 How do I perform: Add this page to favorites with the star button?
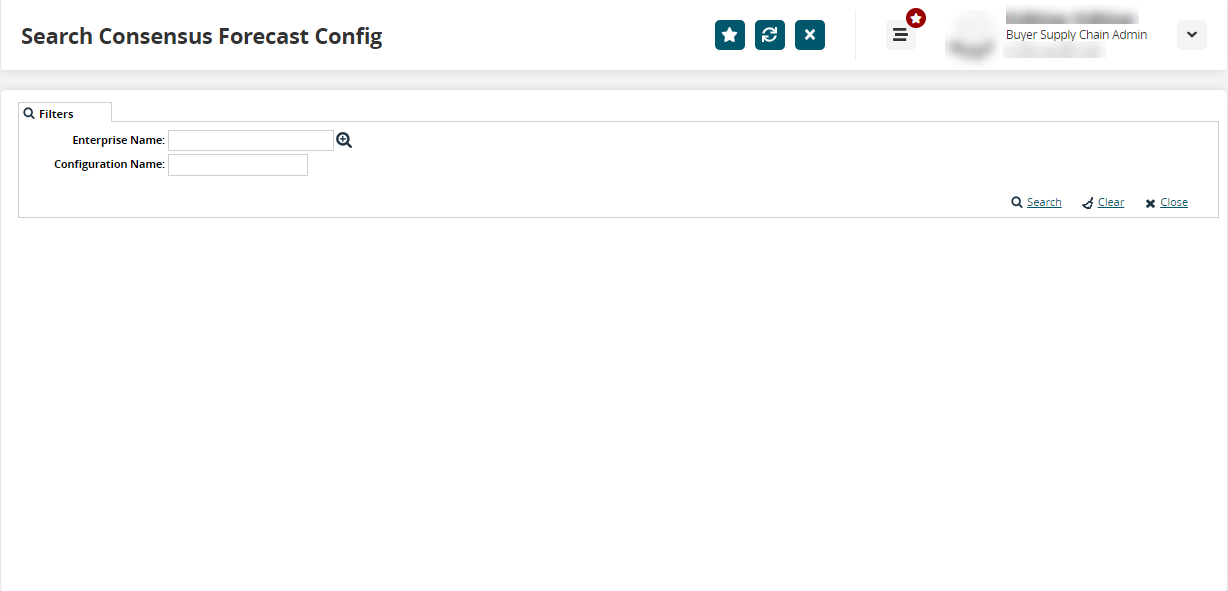point(730,35)
